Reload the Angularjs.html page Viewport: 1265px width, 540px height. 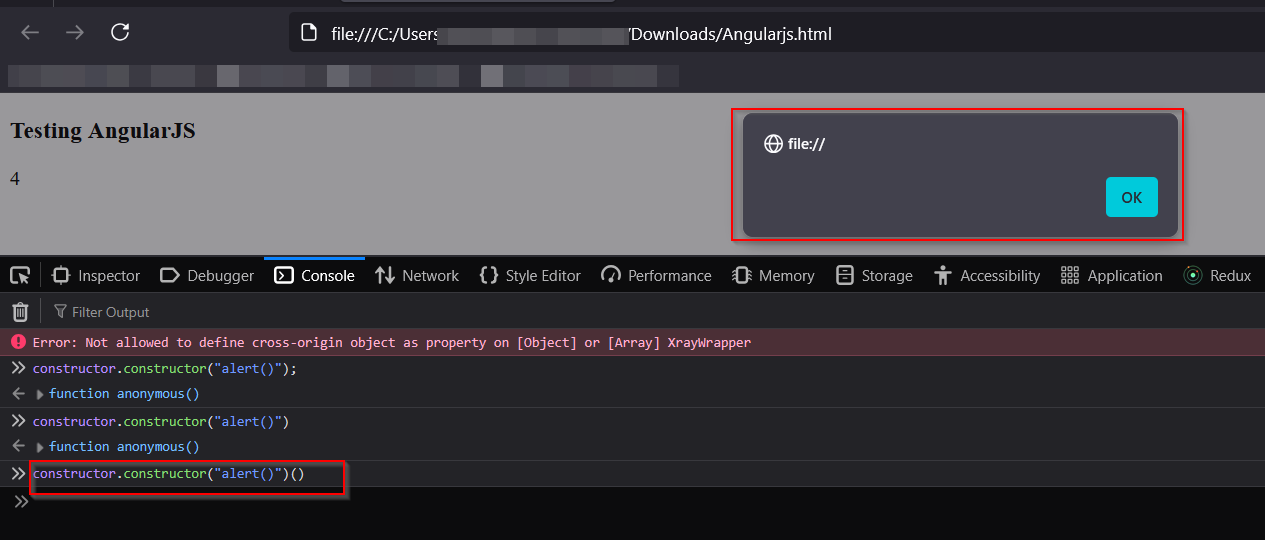(x=120, y=32)
